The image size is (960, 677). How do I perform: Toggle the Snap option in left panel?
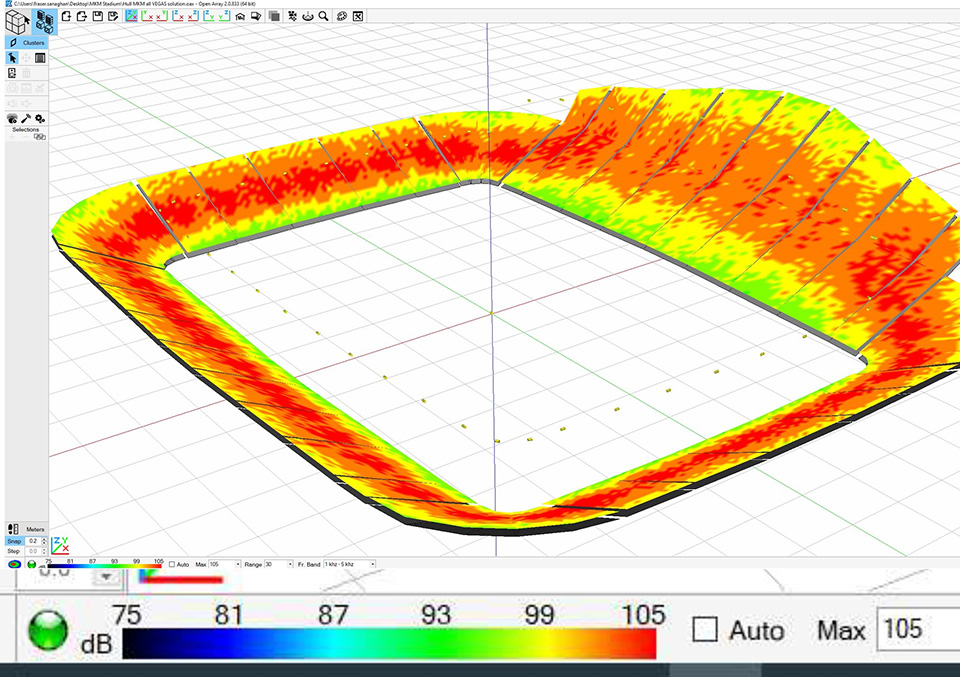pos(13,541)
